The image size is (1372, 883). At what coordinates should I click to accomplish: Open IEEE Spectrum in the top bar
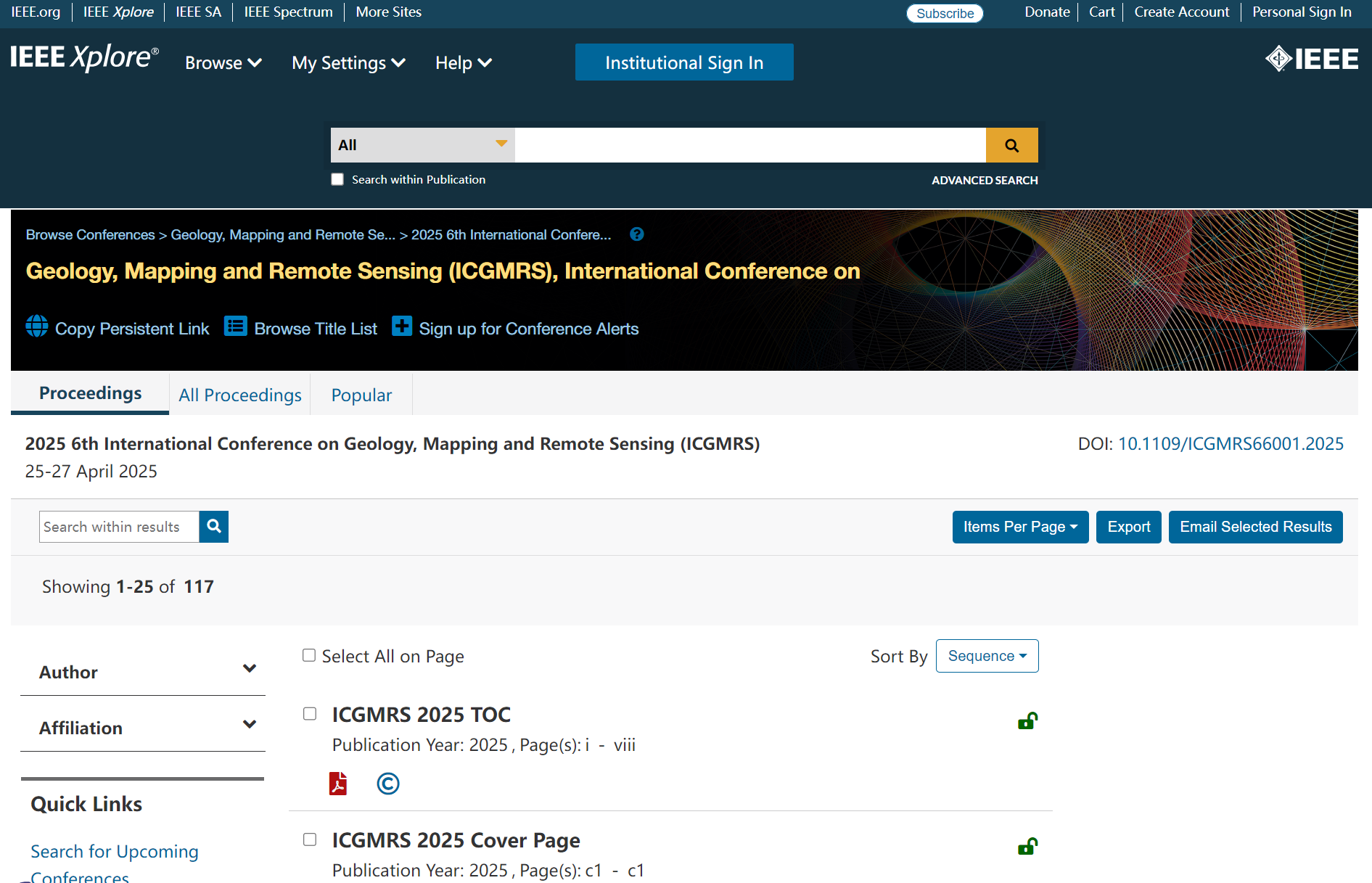288,12
